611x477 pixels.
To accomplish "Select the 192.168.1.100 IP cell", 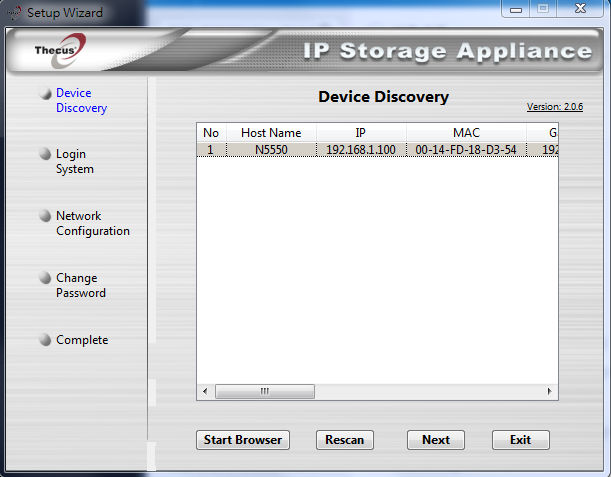I will pos(361,150).
